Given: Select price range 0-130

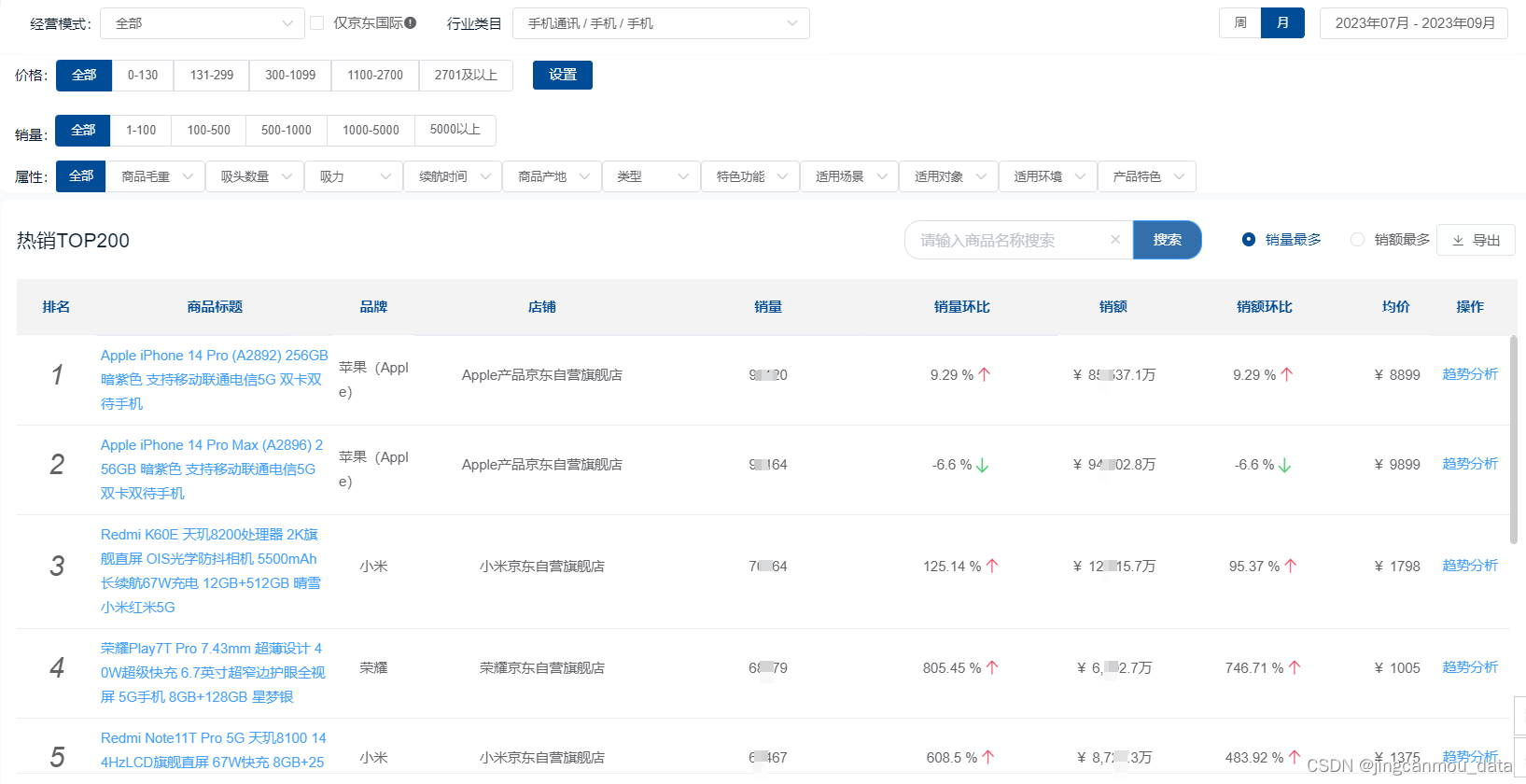Looking at the screenshot, I should click(143, 75).
